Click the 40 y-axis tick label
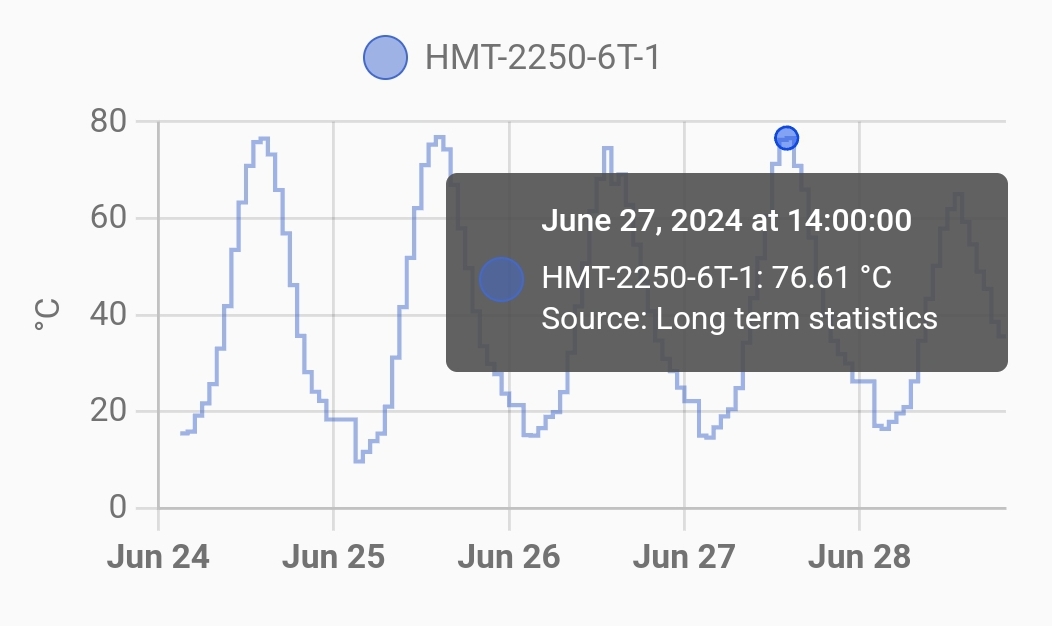 point(108,314)
